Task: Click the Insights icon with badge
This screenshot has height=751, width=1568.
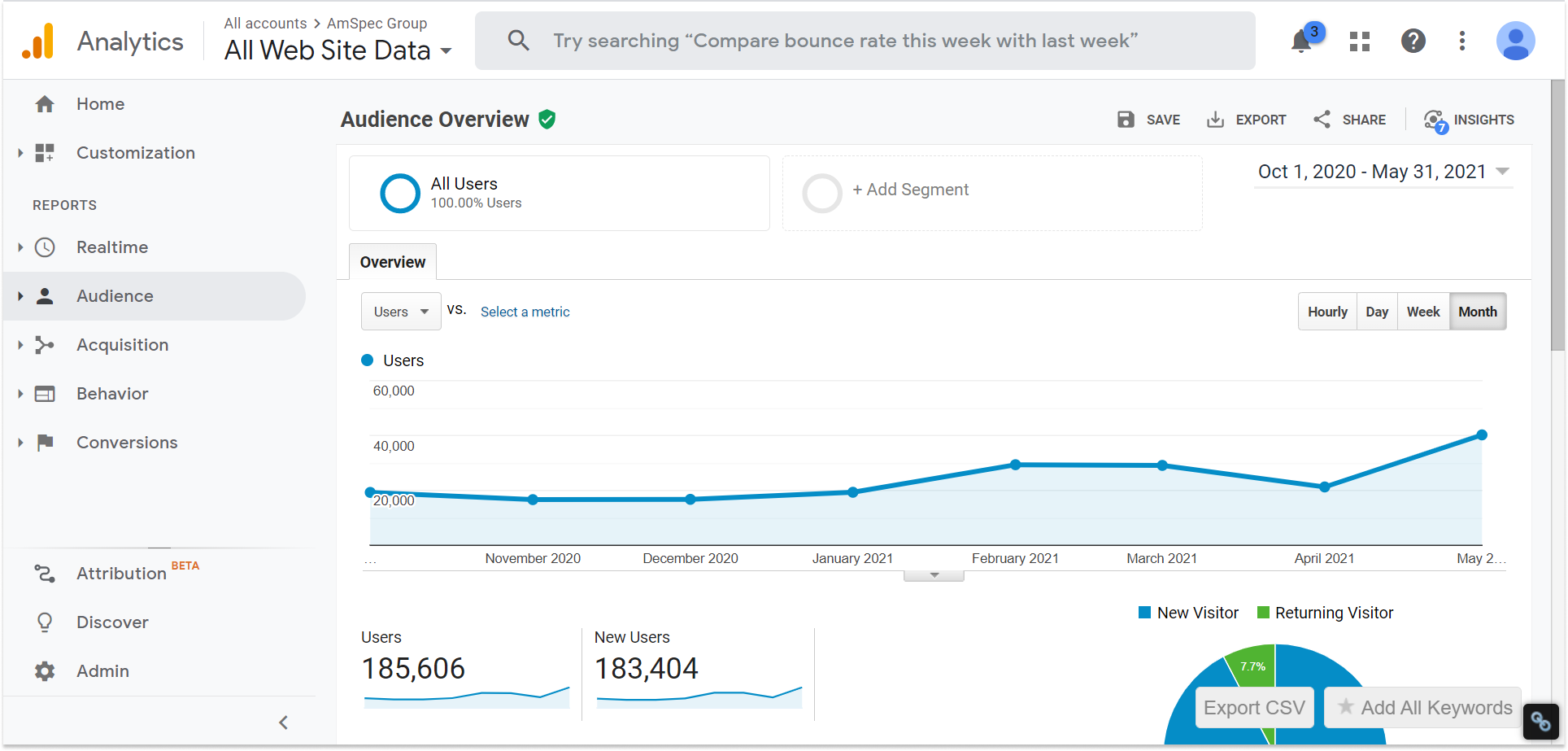Action: [1436, 121]
